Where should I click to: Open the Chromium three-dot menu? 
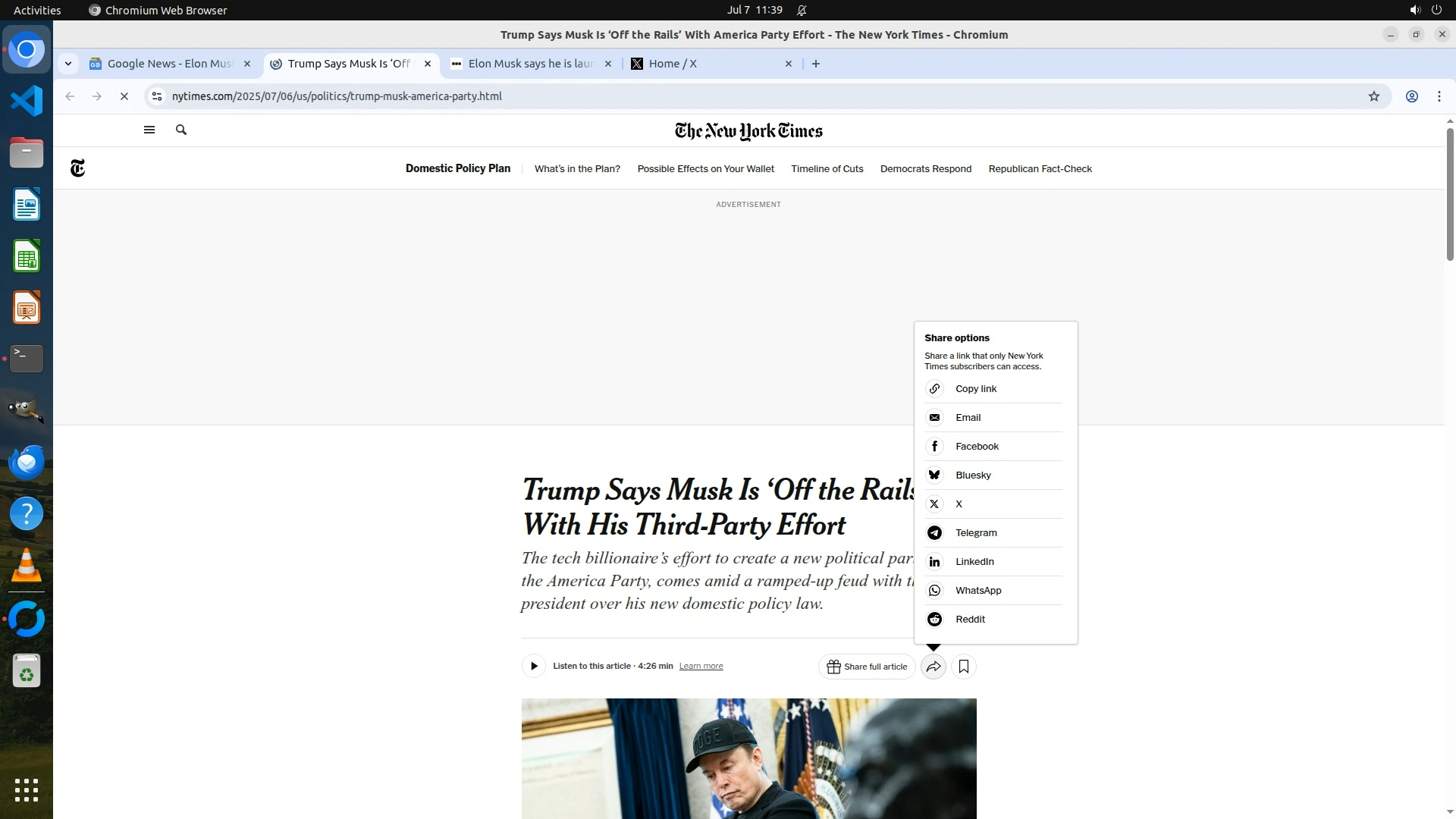[x=1439, y=96]
